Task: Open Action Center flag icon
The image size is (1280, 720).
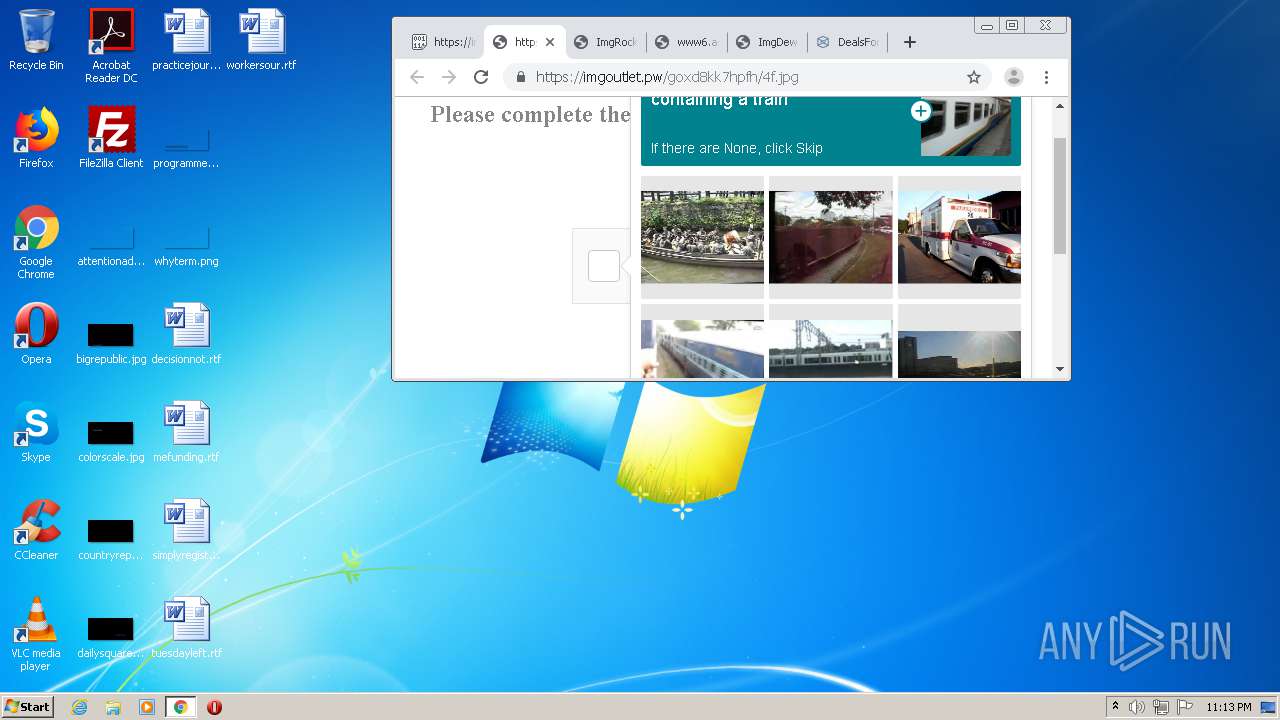Action: (x=1185, y=707)
